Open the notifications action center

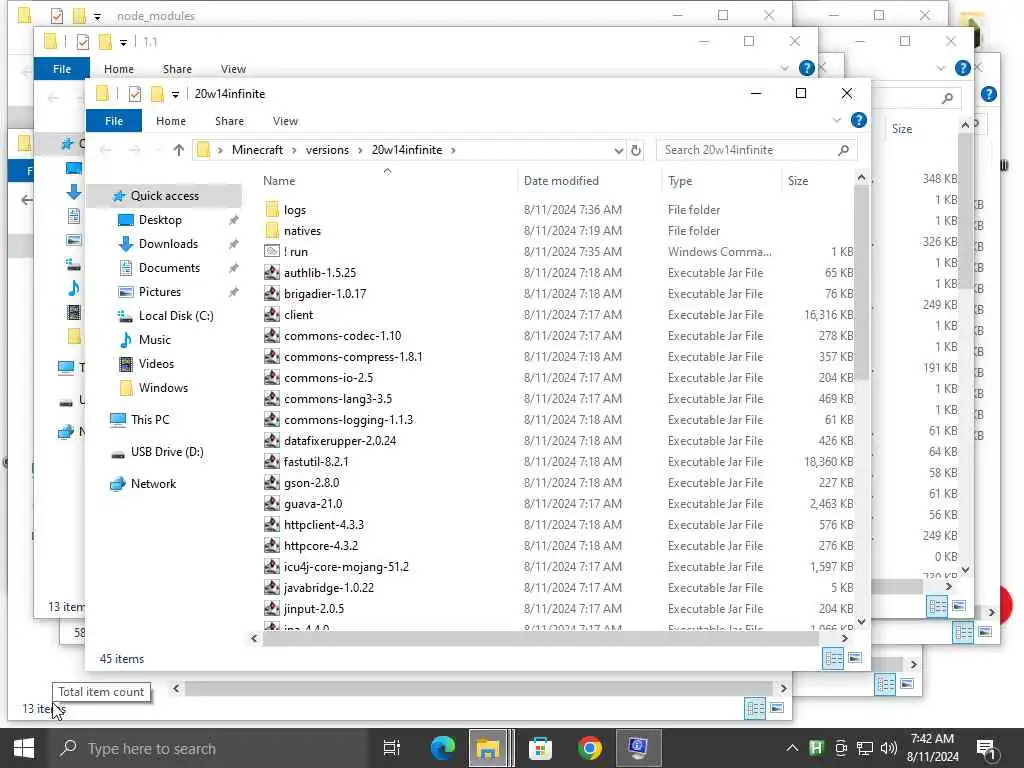tap(985, 749)
